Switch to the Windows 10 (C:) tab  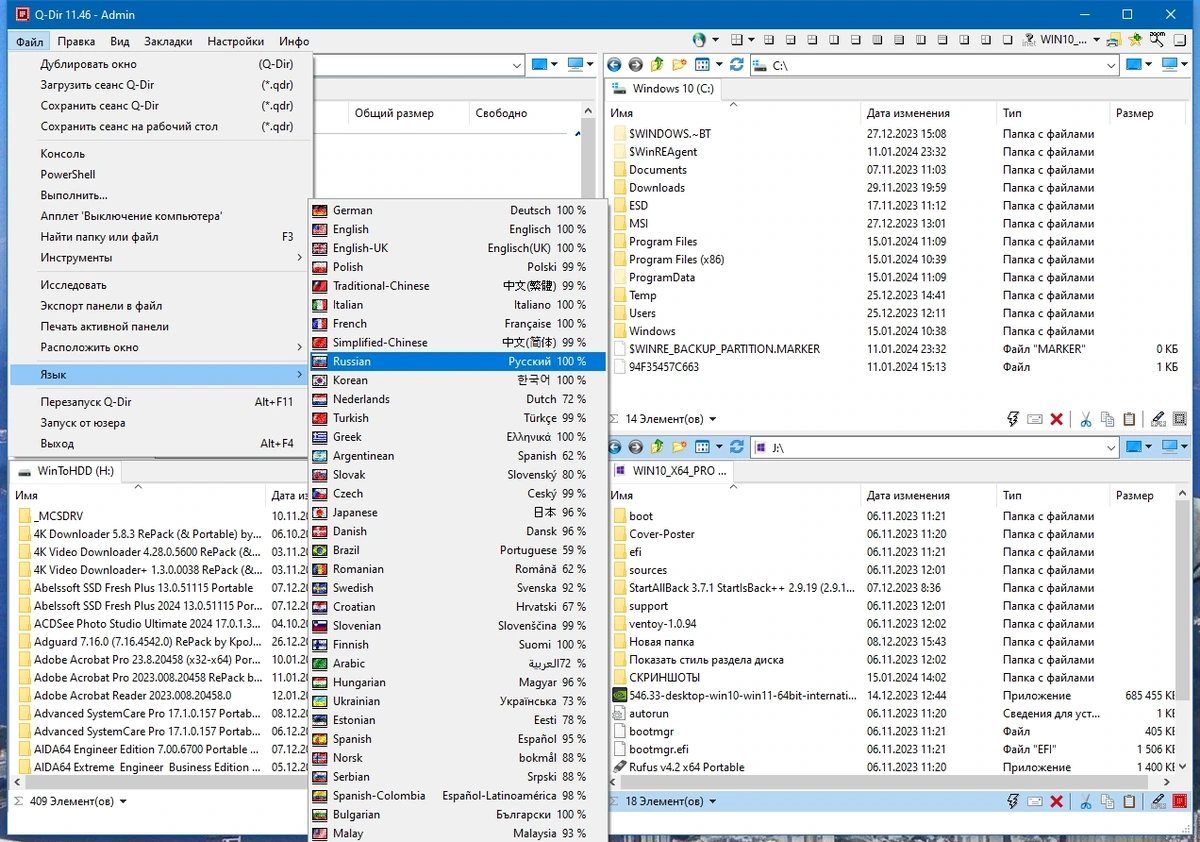665,88
